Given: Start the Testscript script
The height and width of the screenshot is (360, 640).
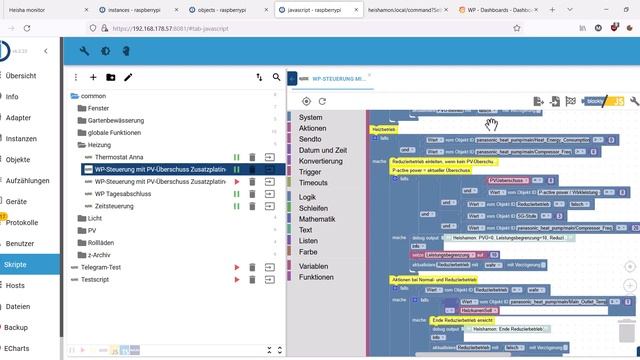Looking at the screenshot, I should click(236, 280).
